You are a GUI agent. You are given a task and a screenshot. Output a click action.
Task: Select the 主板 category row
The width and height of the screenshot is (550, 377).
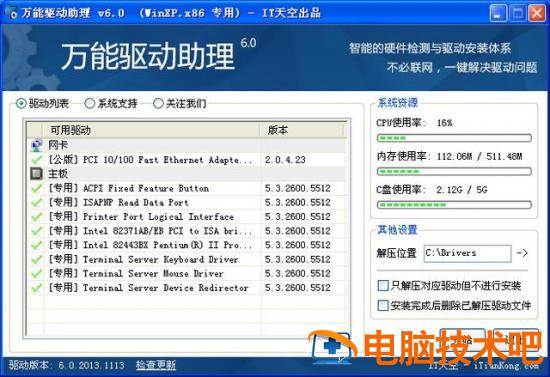point(186,174)
